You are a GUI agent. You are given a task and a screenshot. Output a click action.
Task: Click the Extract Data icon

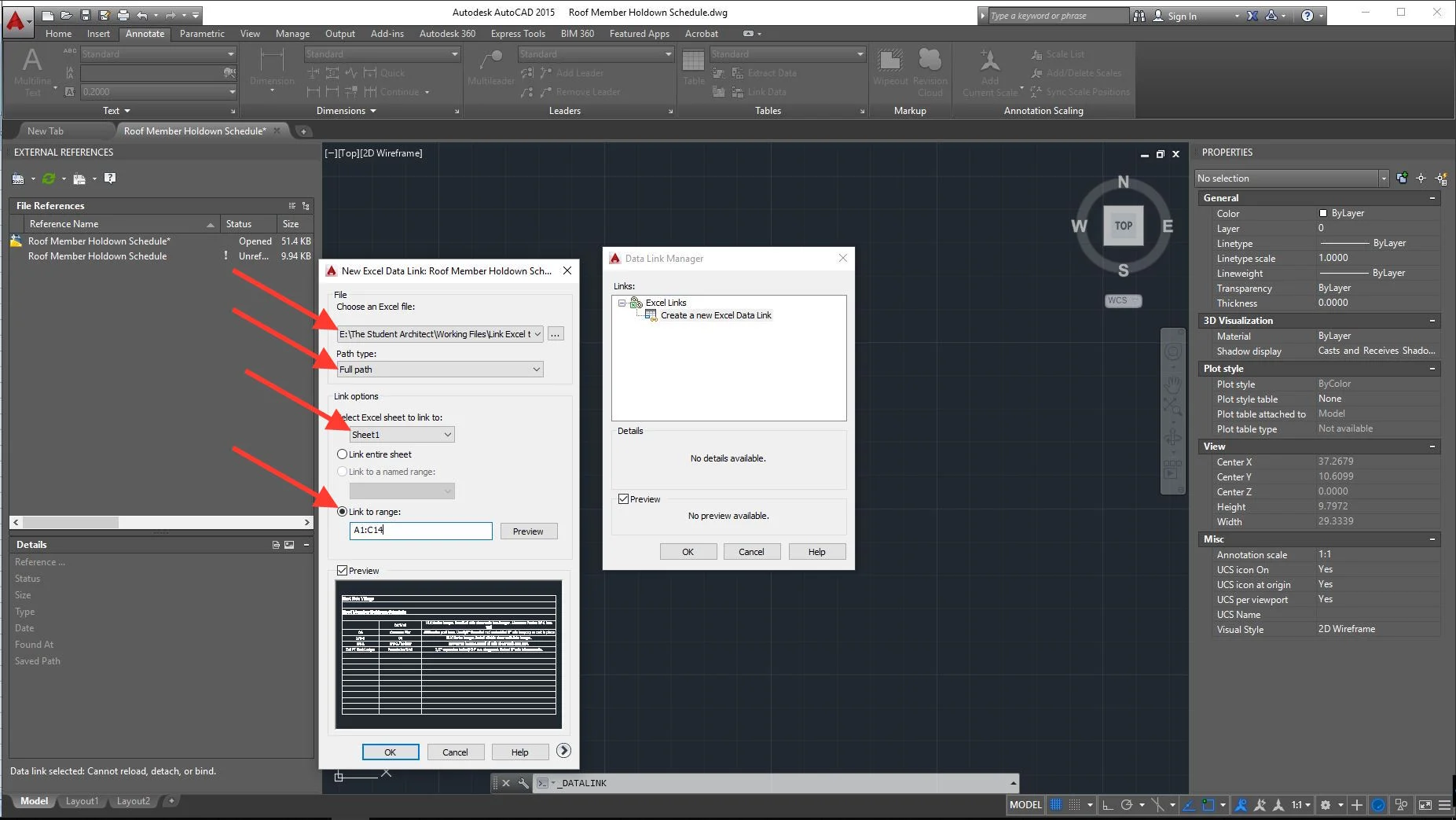coord(739,72)
